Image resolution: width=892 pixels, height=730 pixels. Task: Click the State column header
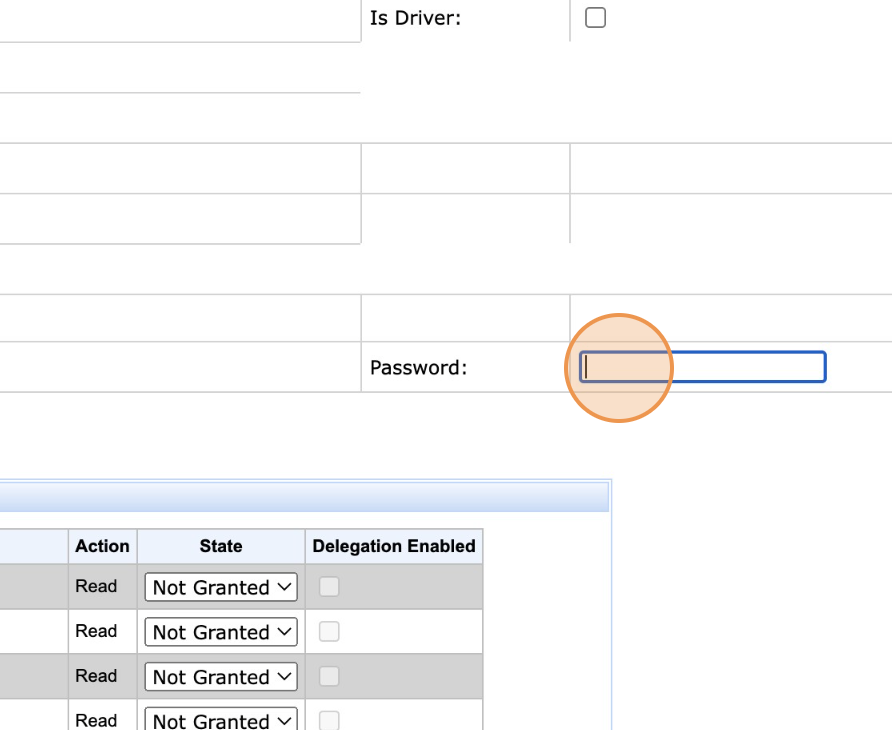[221, 546]
